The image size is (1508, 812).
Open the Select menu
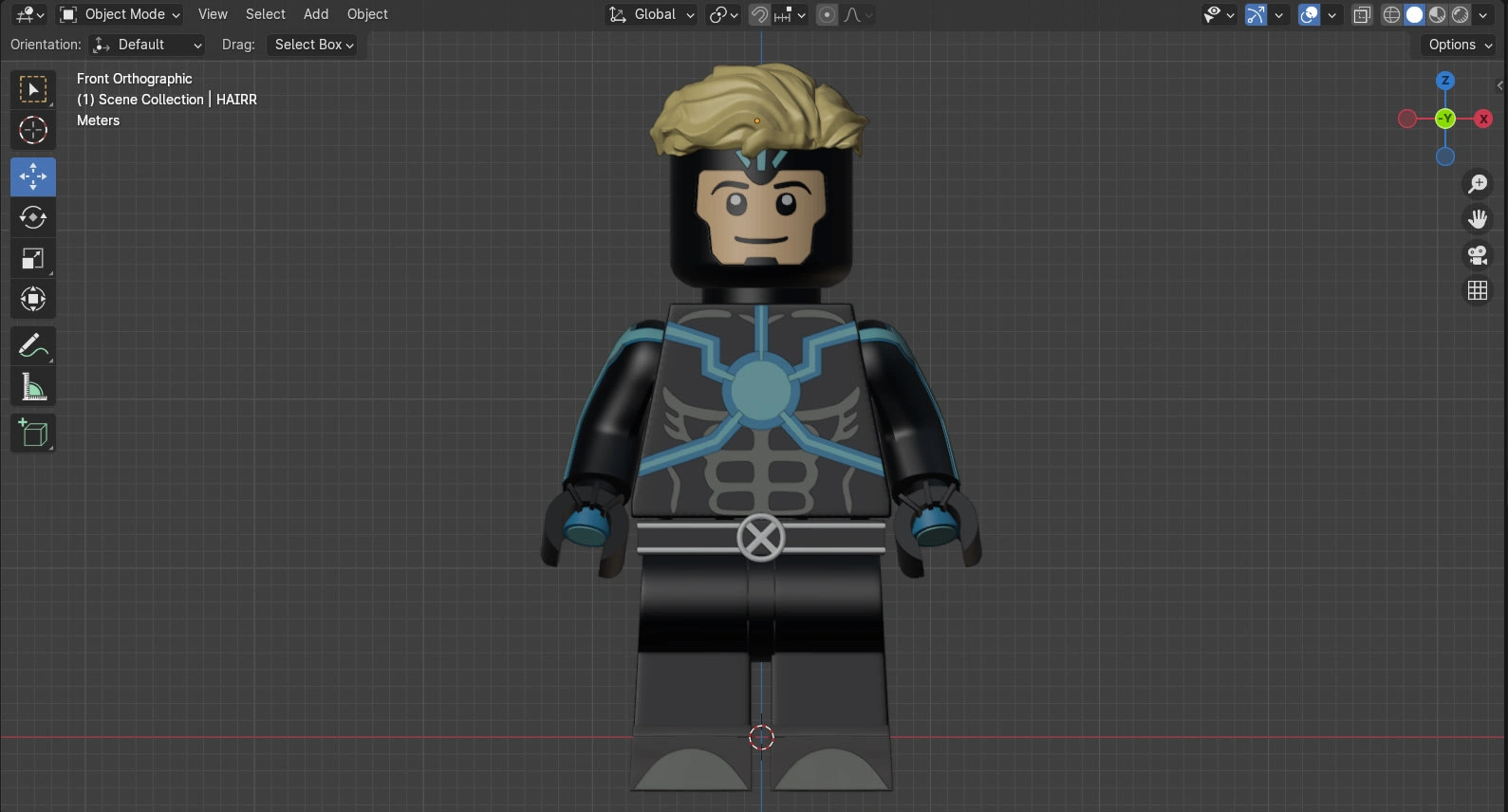point(266,14)
